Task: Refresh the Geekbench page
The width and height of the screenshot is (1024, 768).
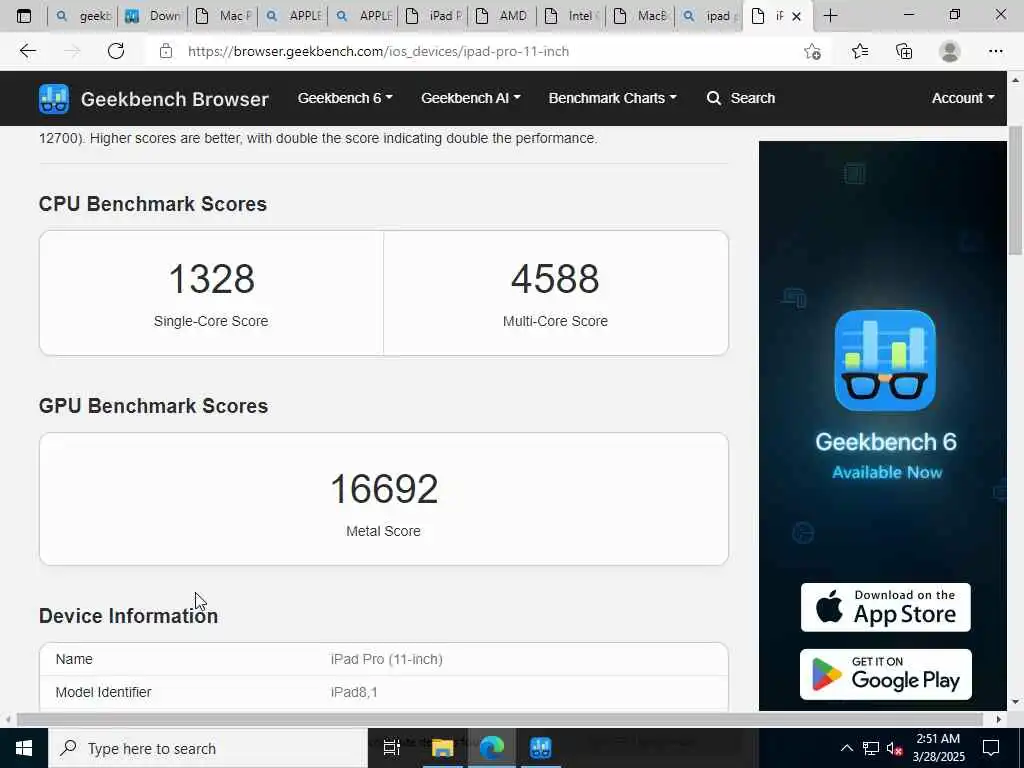Action: pos(116,51)
